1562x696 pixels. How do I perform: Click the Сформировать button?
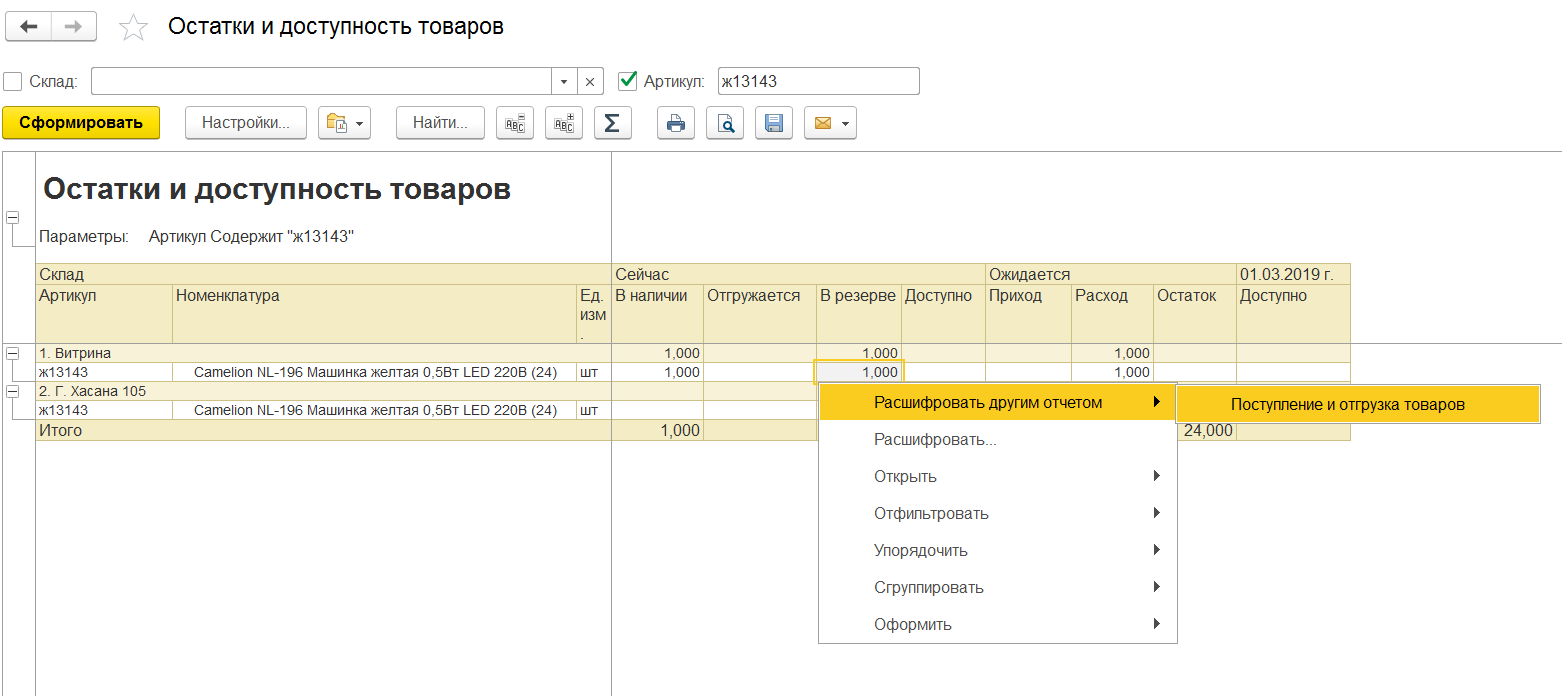[81, 123]
